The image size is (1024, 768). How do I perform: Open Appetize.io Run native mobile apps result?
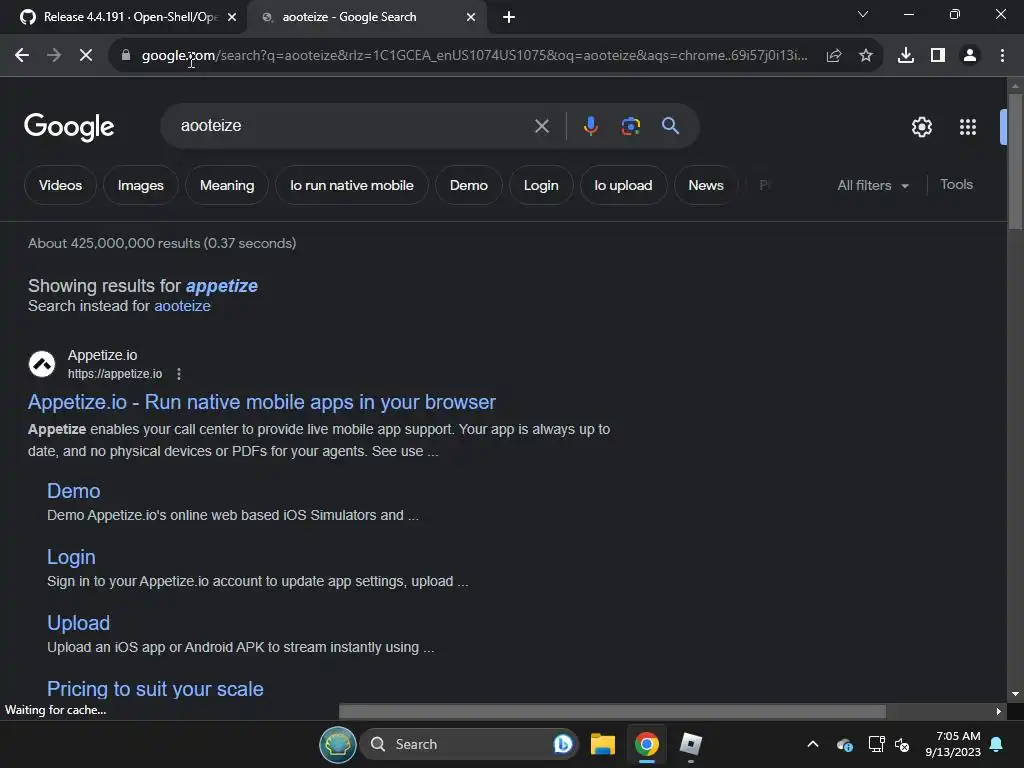tap(262, 402)
